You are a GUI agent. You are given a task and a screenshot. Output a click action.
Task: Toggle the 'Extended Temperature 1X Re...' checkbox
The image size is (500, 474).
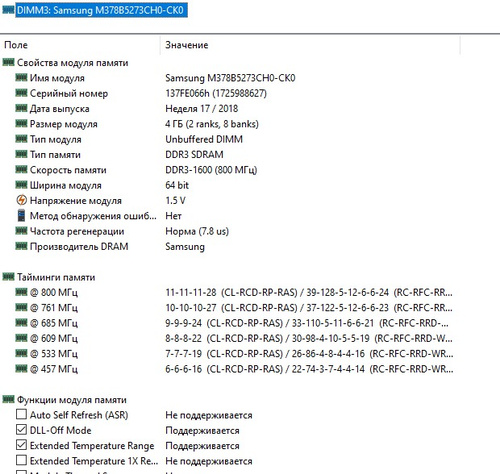tap(21, 460)
